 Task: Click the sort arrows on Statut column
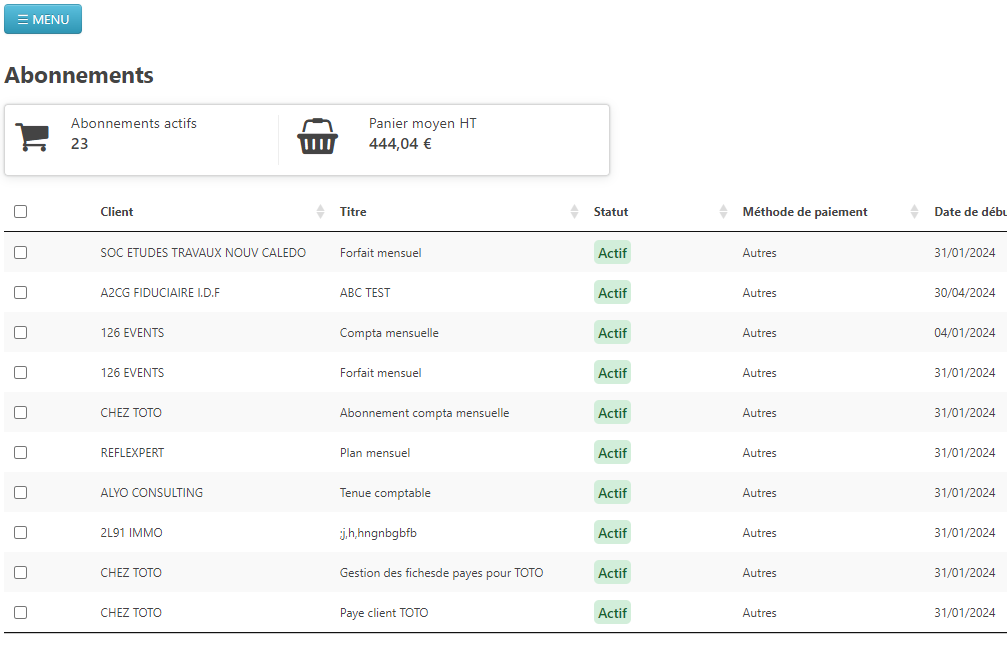point(723,212)
